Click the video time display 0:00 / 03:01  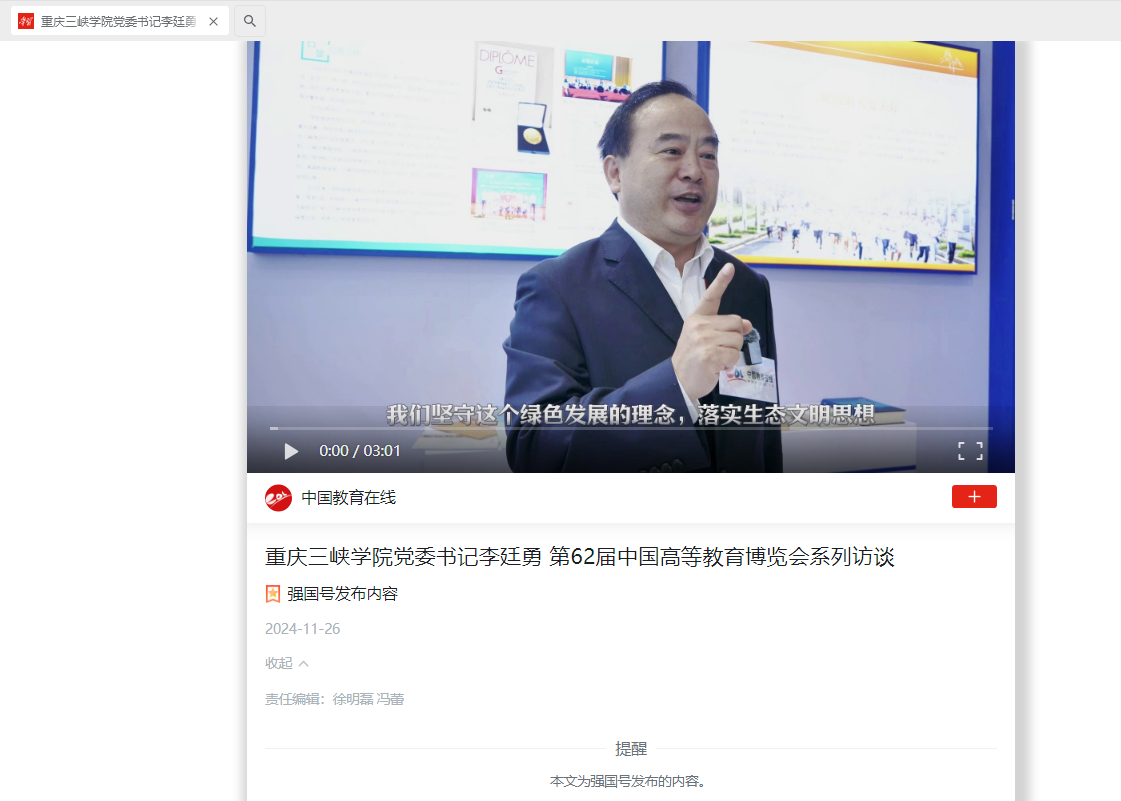click(360, 451)
